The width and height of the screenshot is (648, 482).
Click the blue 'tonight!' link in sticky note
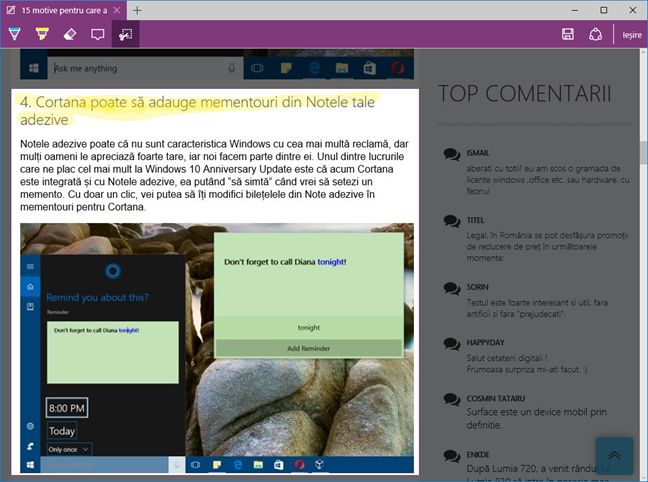tap(332, 262)
